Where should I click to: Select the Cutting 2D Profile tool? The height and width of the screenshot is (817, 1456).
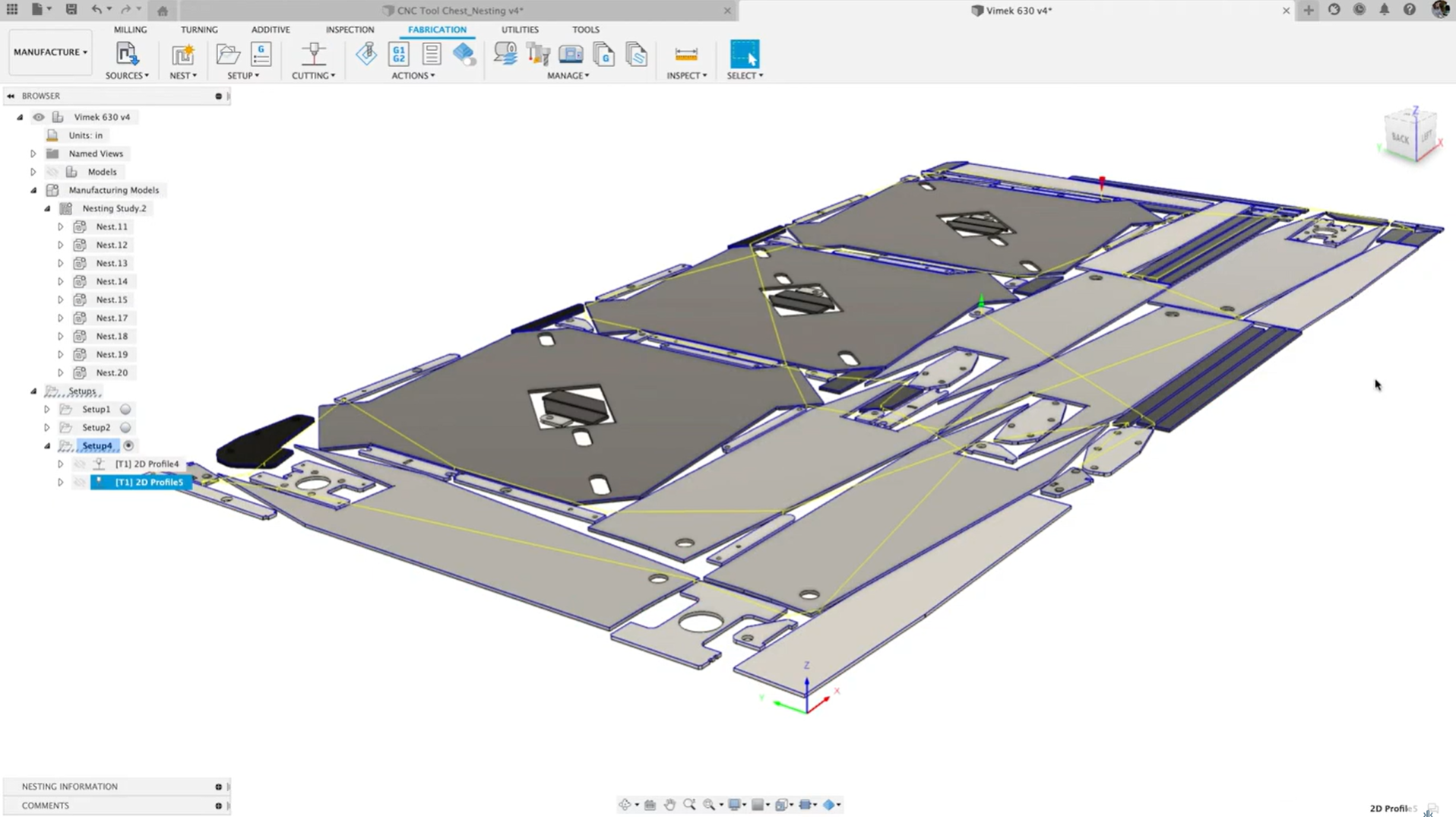coord(313,54)
